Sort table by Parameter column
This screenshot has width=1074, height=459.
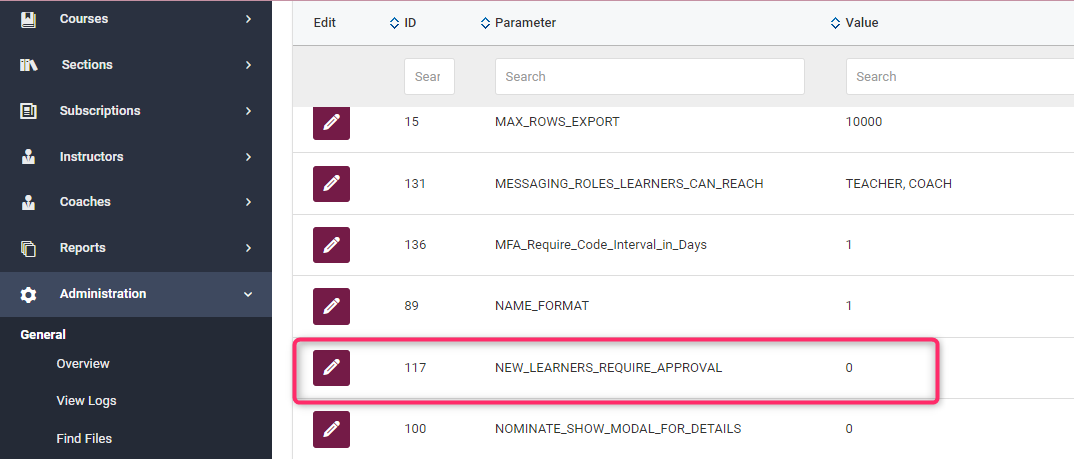click(x=518, y=23)
